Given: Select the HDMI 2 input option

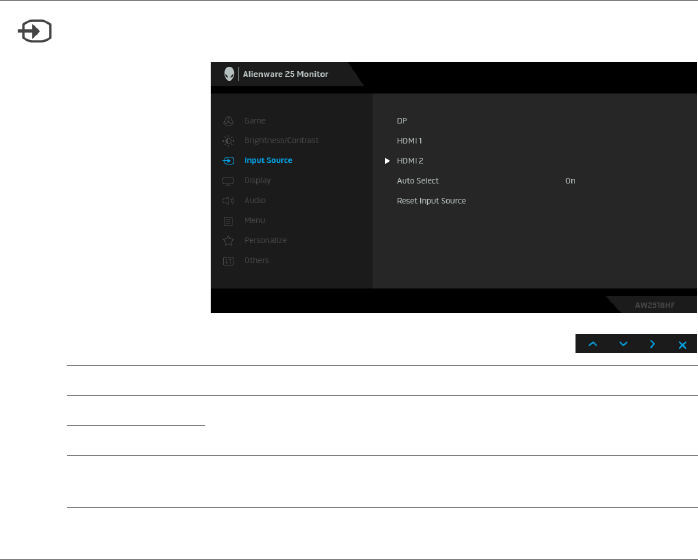Looking at the screenshot, I should click(410, 161).
